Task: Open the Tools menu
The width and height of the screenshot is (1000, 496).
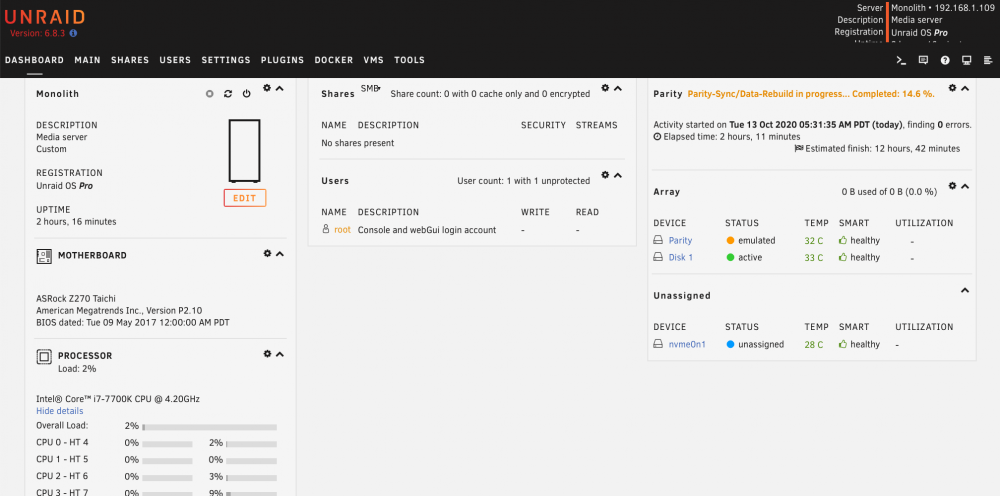Action: pyautogui.click(x=409, y=60)
